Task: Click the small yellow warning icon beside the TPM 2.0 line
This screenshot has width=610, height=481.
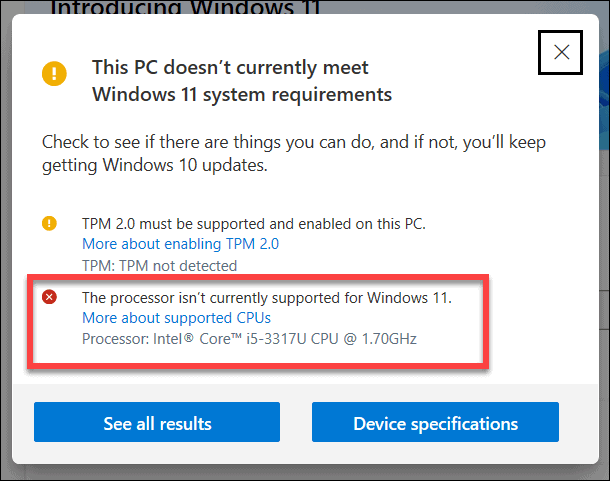Action: pos(49,223)
